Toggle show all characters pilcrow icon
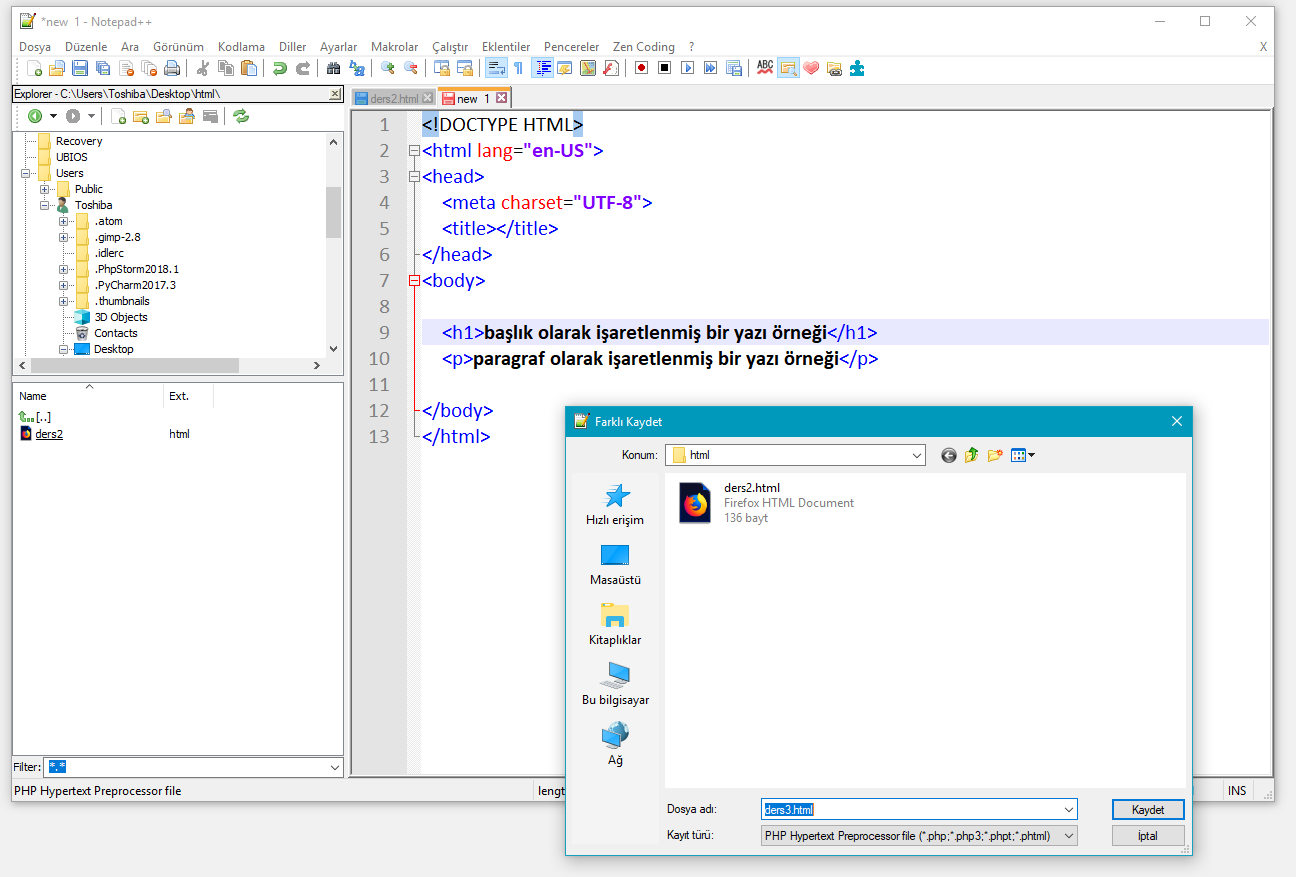The height and width of the screenshot is (877, 1296). (x=518, y=68)
